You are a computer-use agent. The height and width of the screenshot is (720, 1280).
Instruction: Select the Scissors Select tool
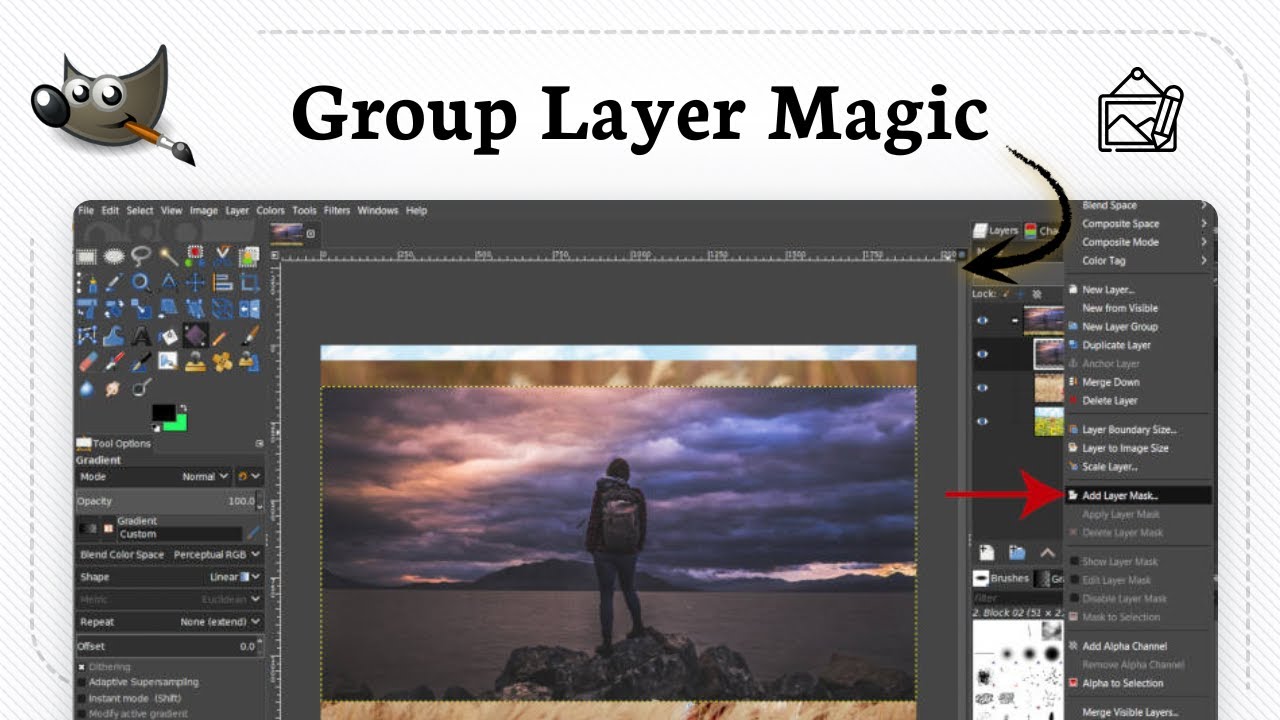point(222,255)
